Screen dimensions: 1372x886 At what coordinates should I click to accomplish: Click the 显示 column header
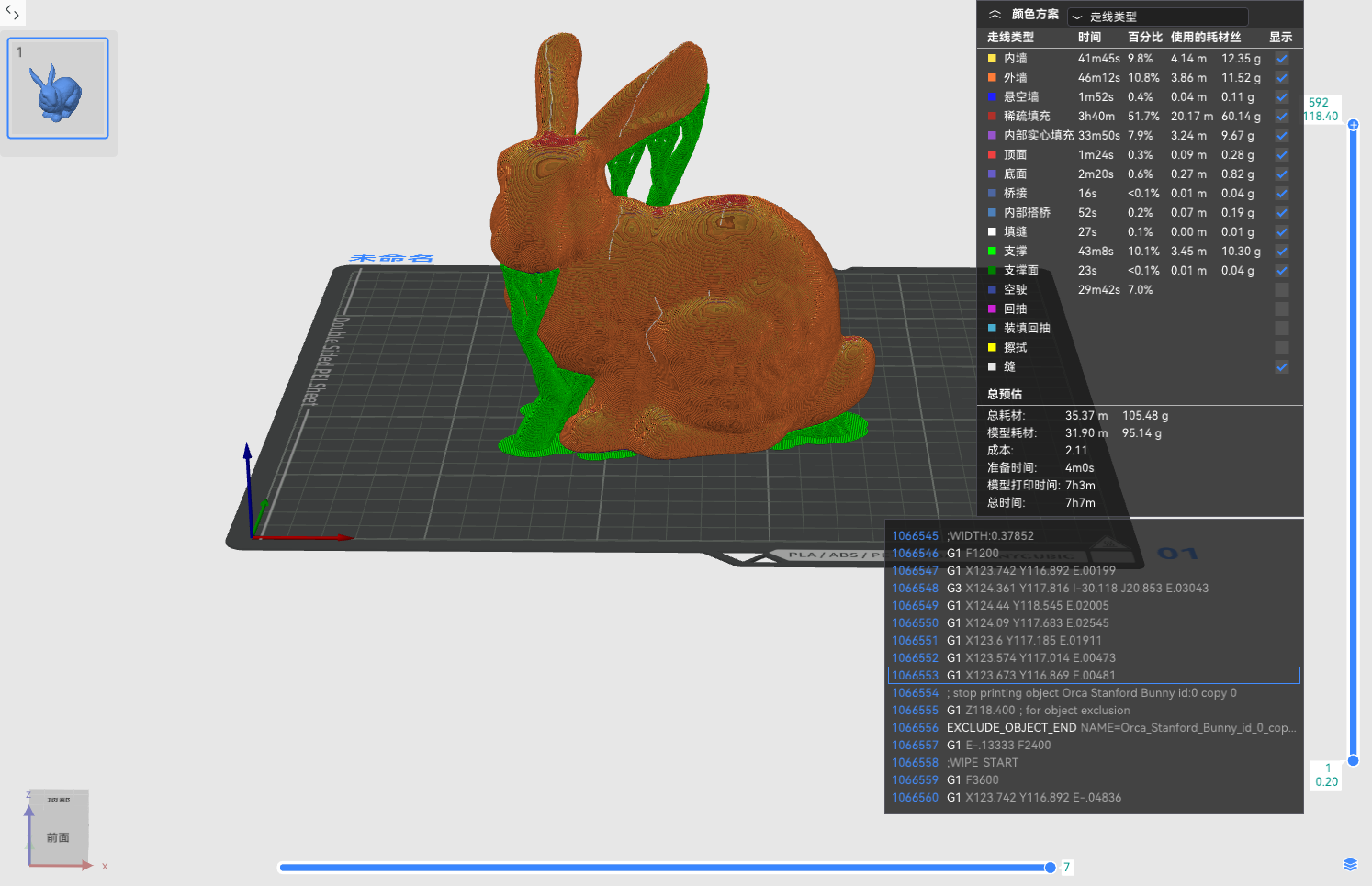point(1280,38)
